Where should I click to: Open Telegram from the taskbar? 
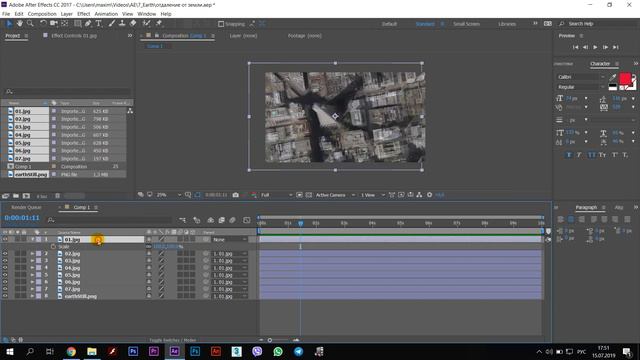coord(298,351)
